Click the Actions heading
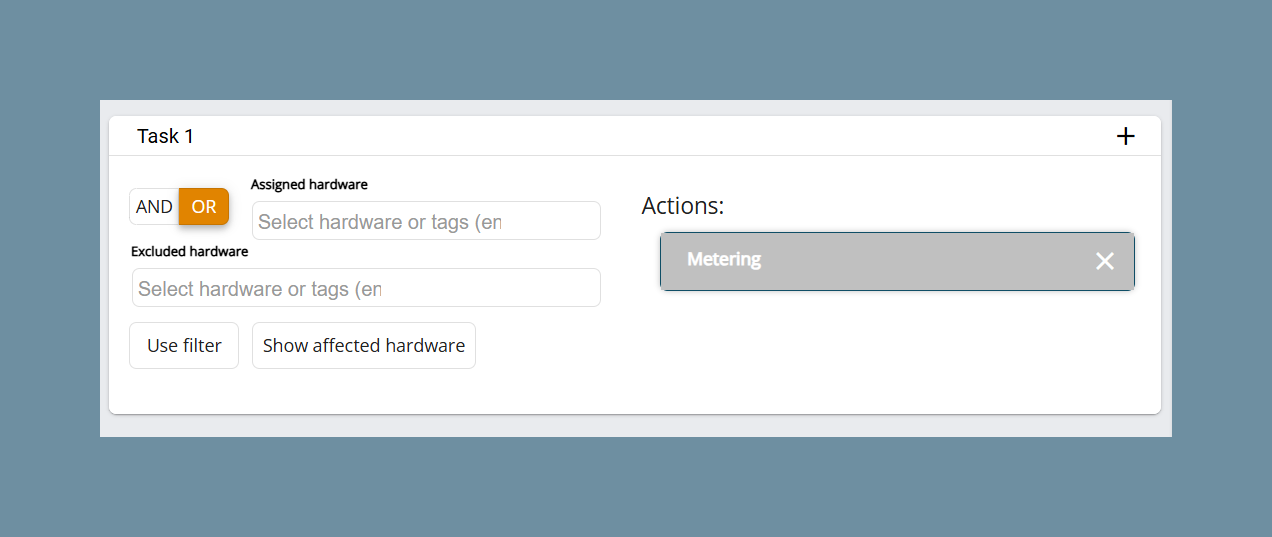Screen dimensions: 1272x537 (682, 206)
